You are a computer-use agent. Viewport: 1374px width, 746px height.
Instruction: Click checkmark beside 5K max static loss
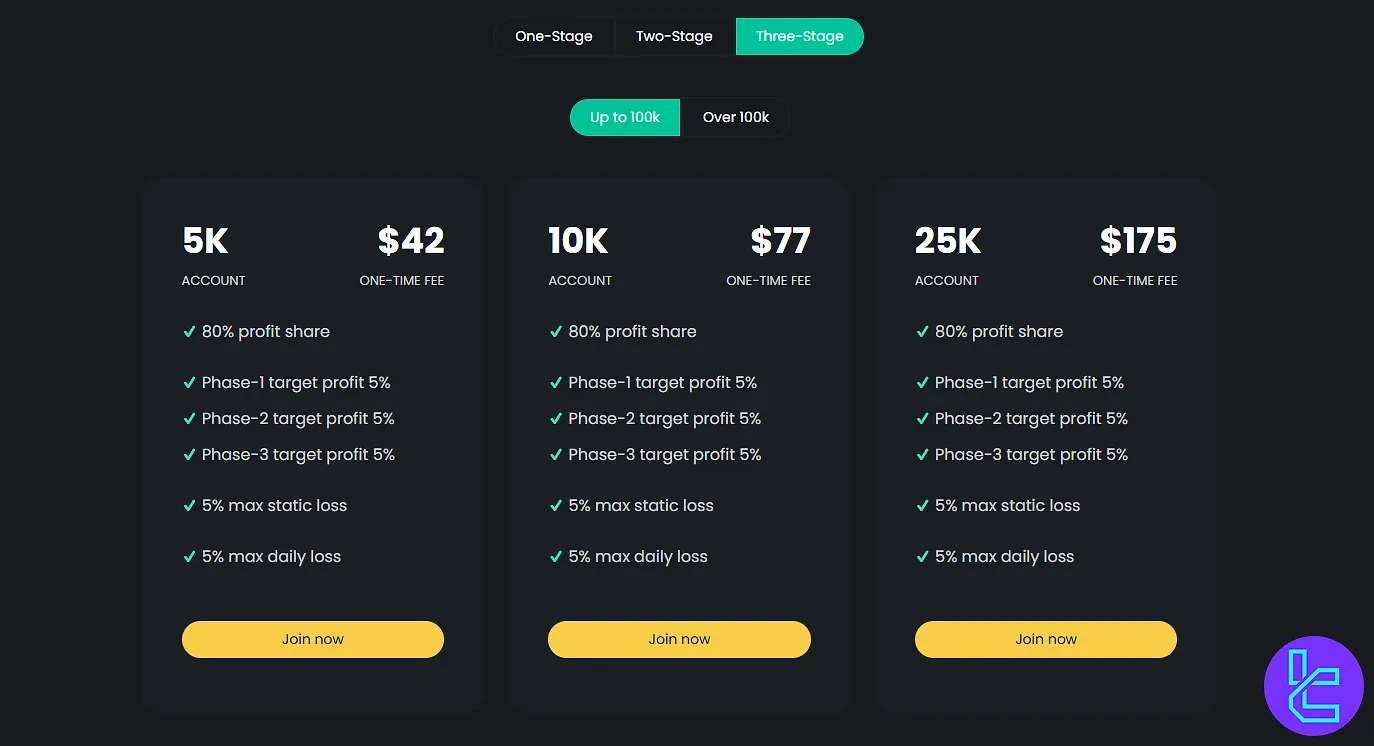pos(189,505)
